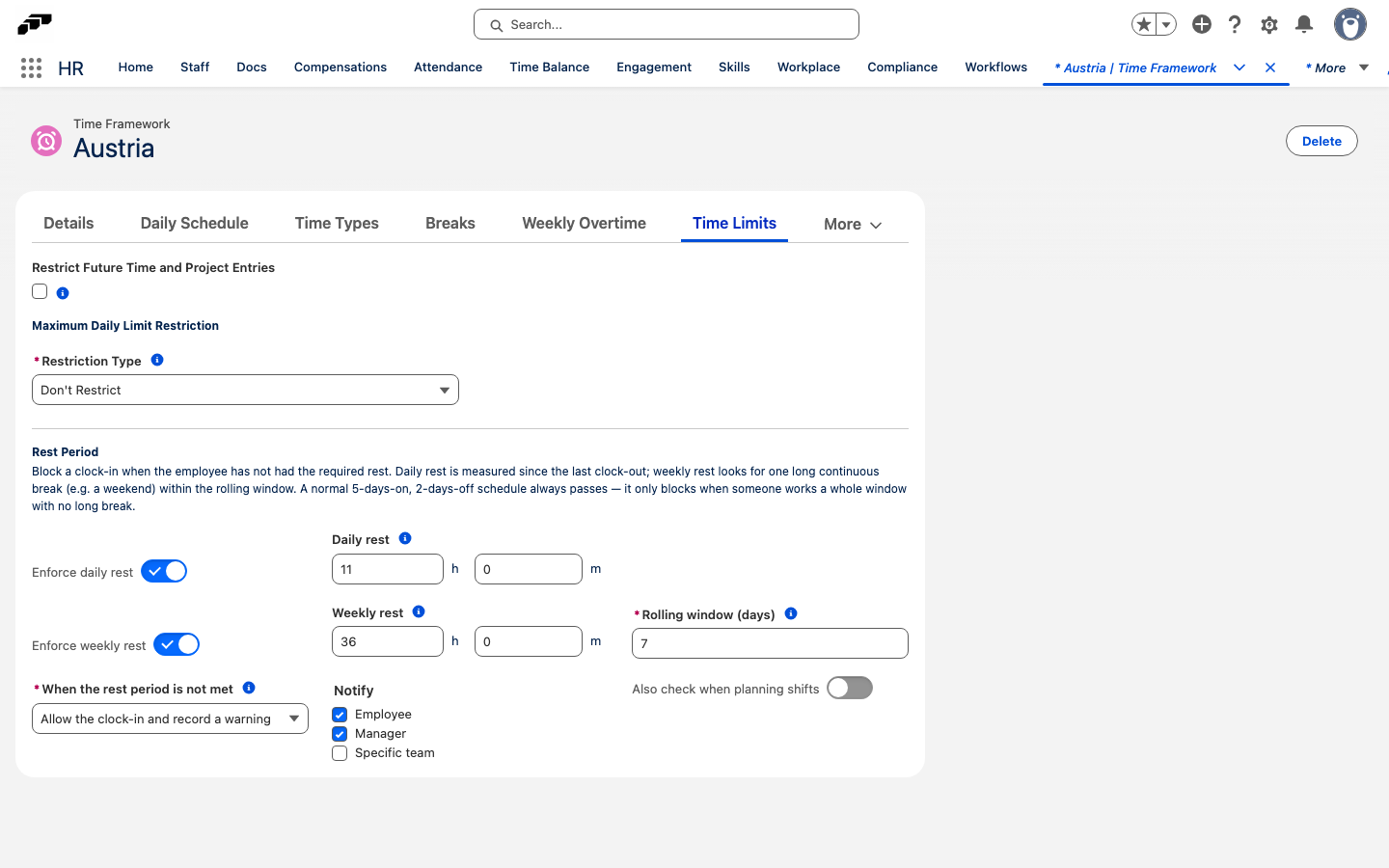Check the Specific team checkbox

pyautogui.click(x=340, y=753)
